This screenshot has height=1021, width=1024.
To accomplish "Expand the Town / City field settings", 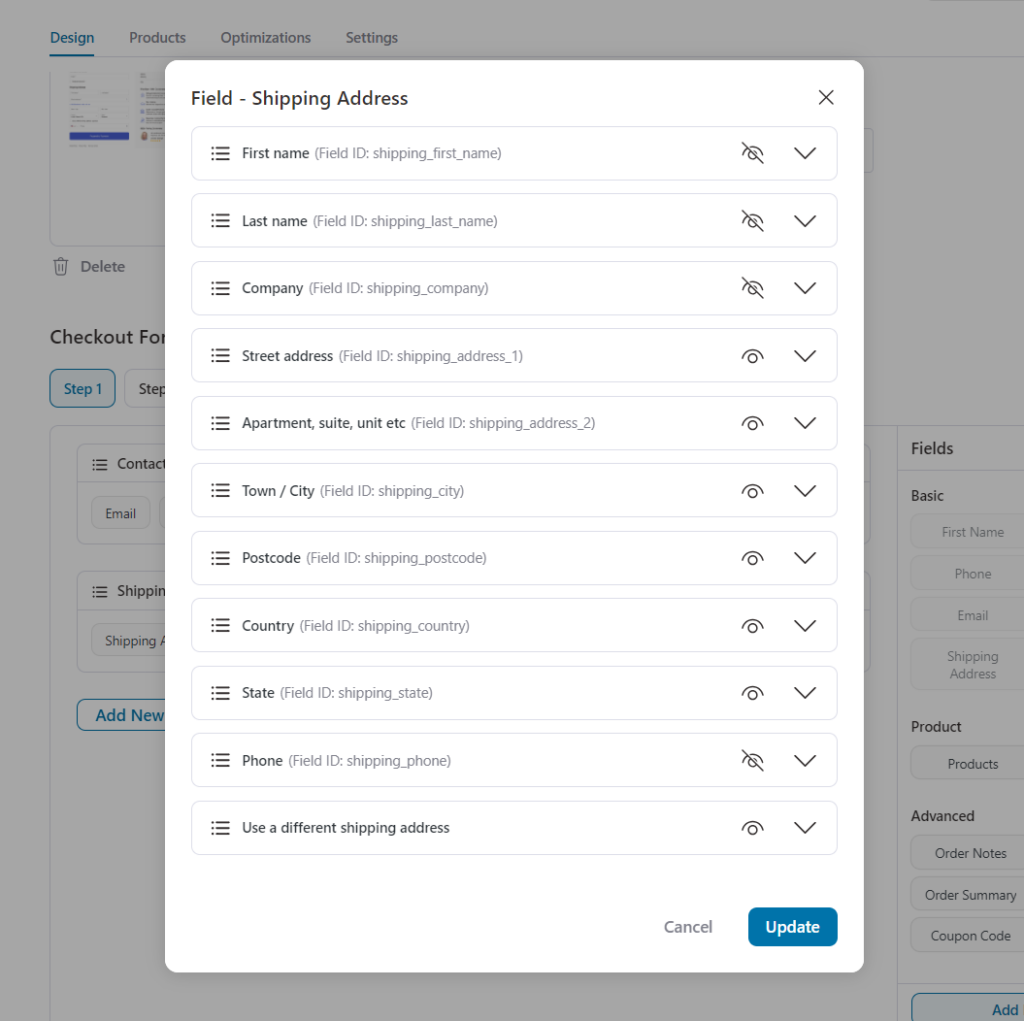I will point(805,490).
